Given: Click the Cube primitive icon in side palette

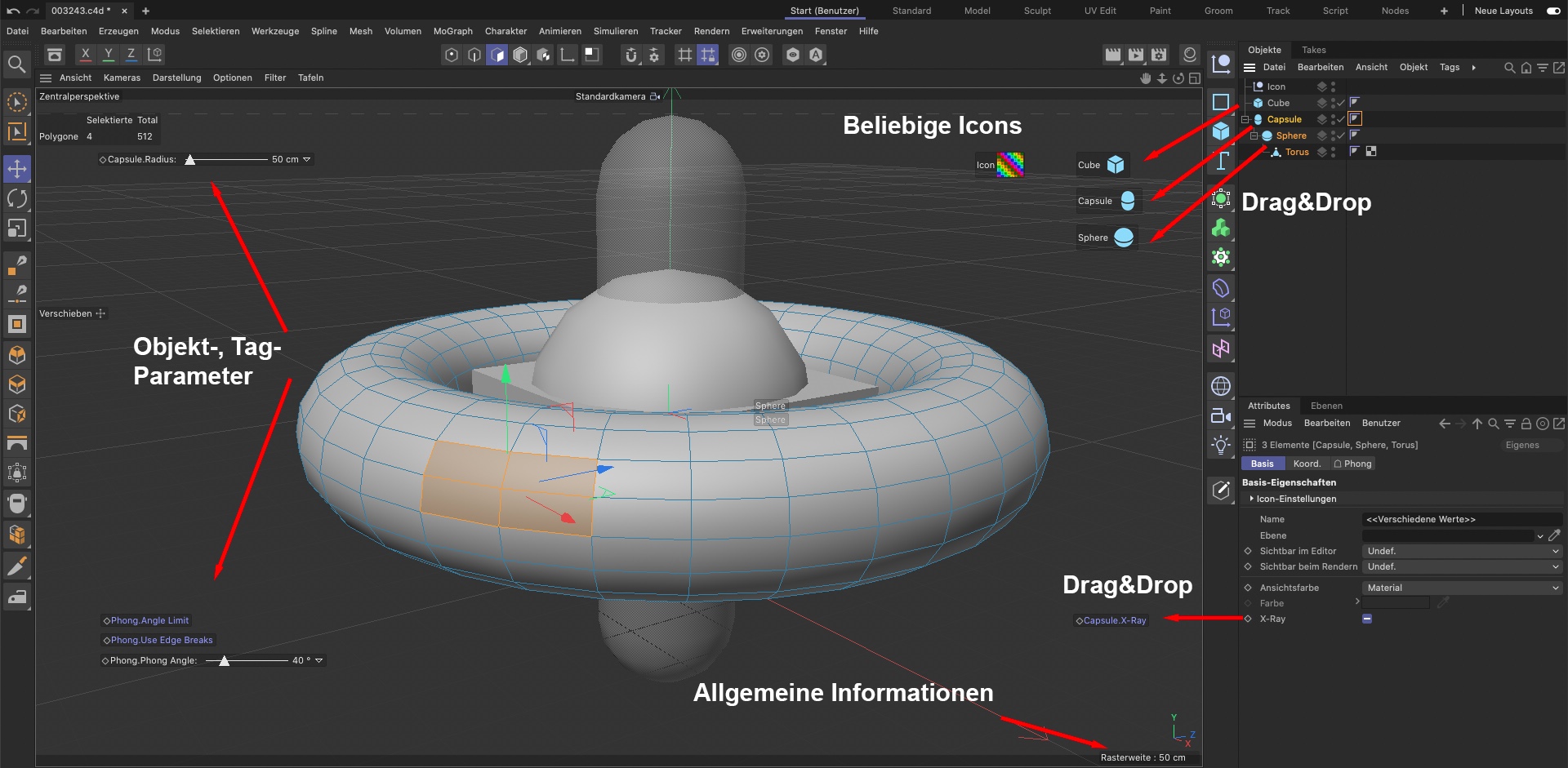Looking at the screenshot, I should coord(1221,131).
